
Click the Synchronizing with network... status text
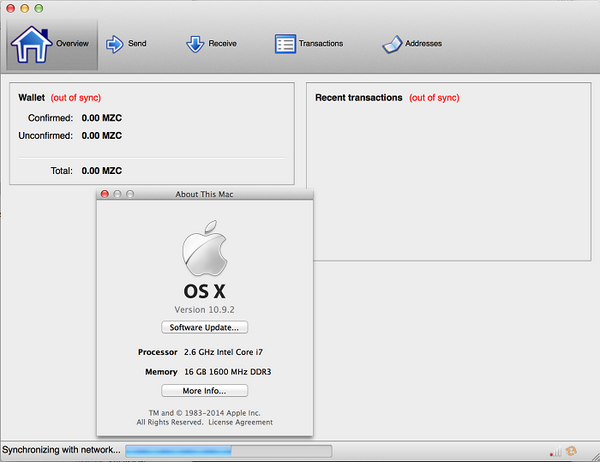coord(61,450)
